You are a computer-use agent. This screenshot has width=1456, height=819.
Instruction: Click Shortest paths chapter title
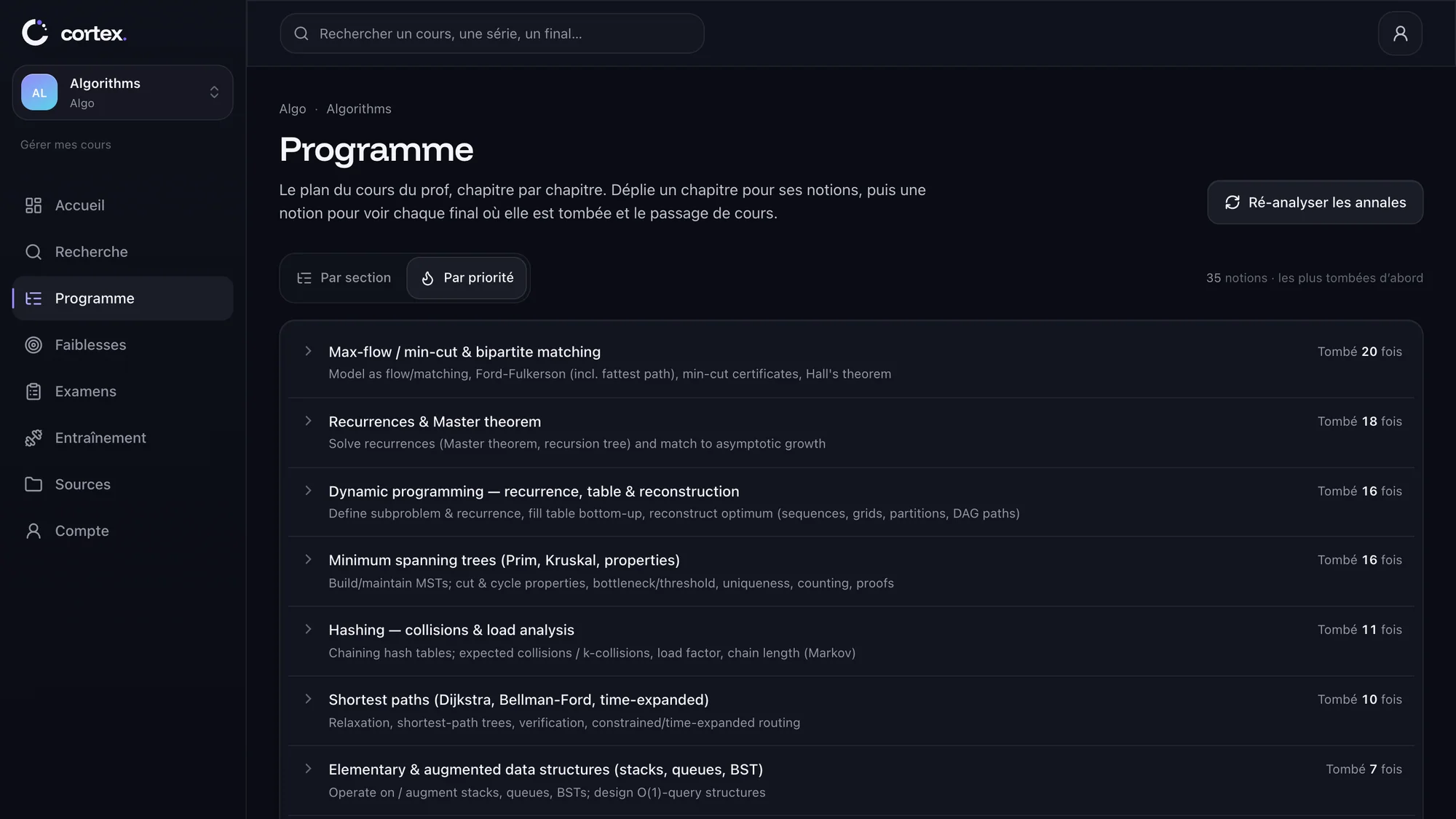coord(518,700)
